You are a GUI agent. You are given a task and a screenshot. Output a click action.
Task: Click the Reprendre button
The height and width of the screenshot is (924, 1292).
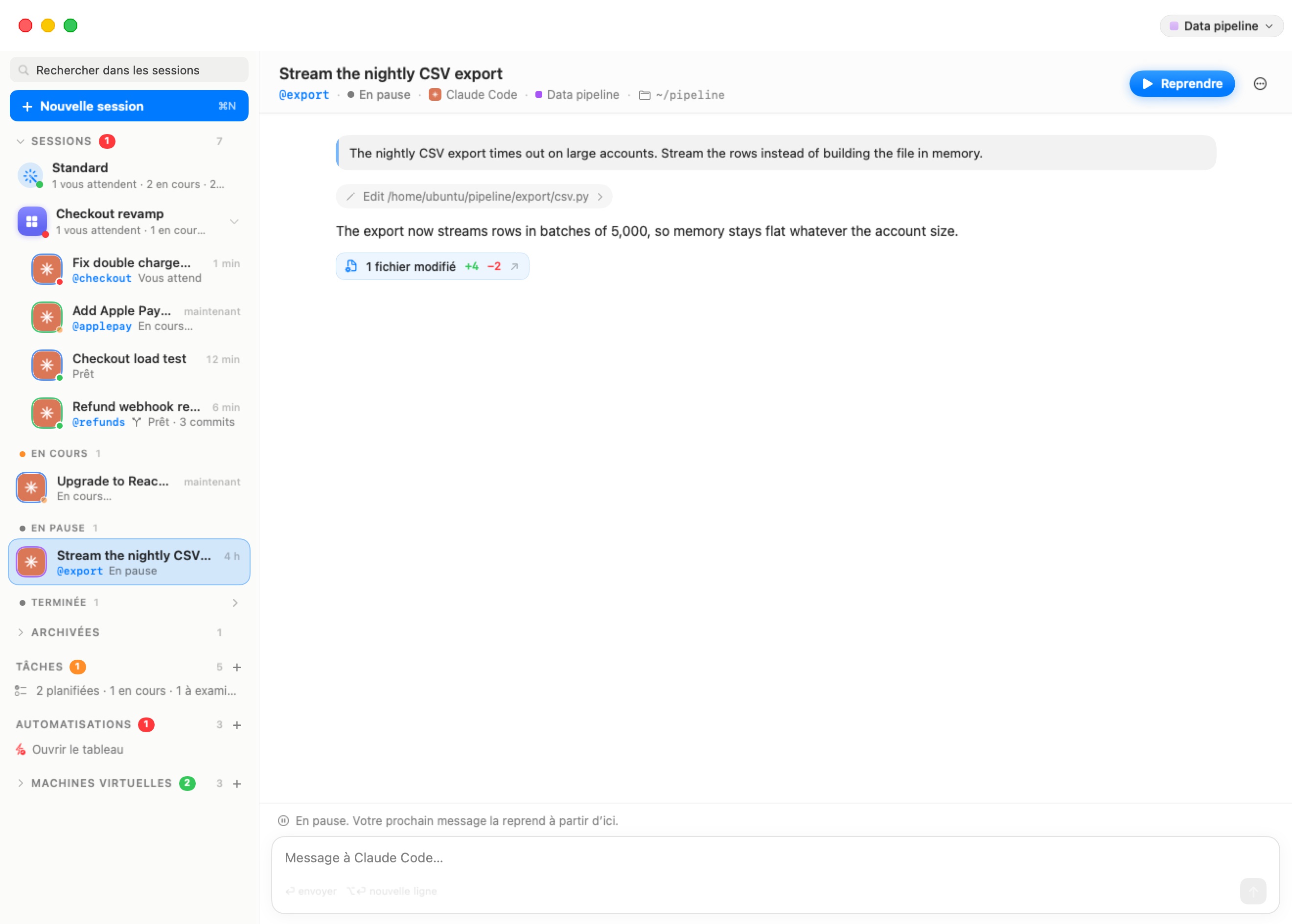click(1181, 84)
